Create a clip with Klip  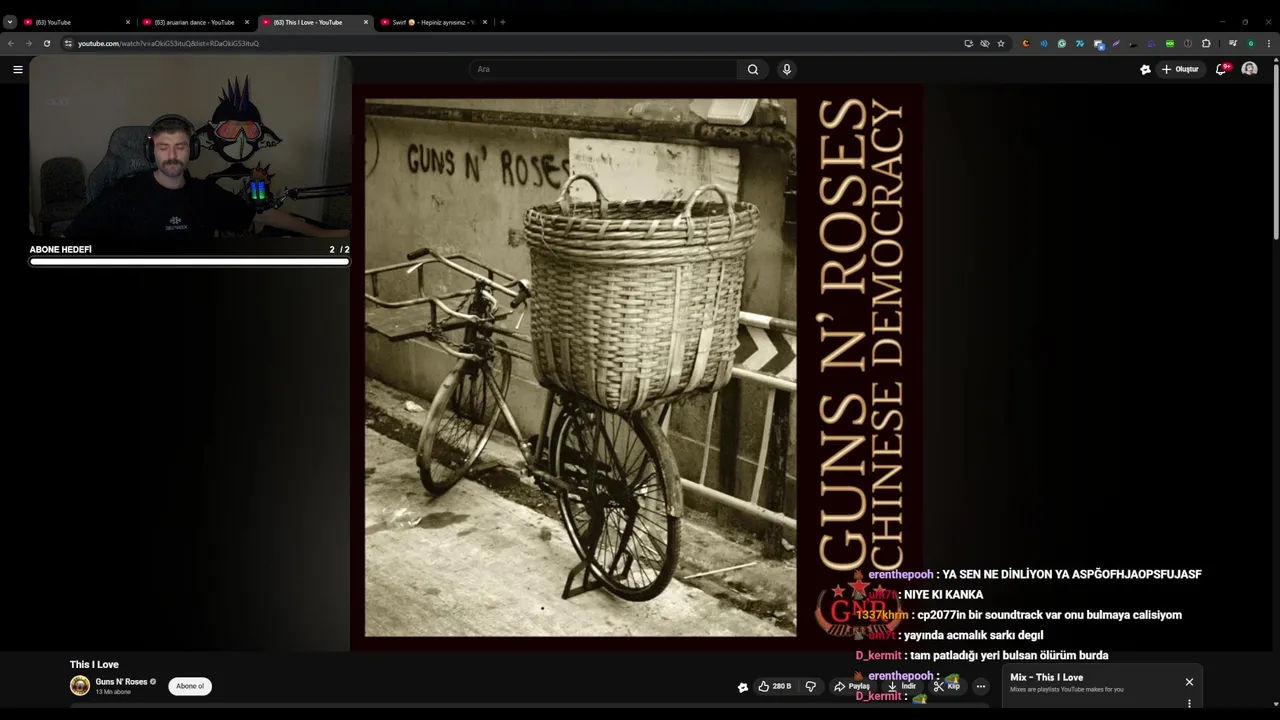coord(947,686)
